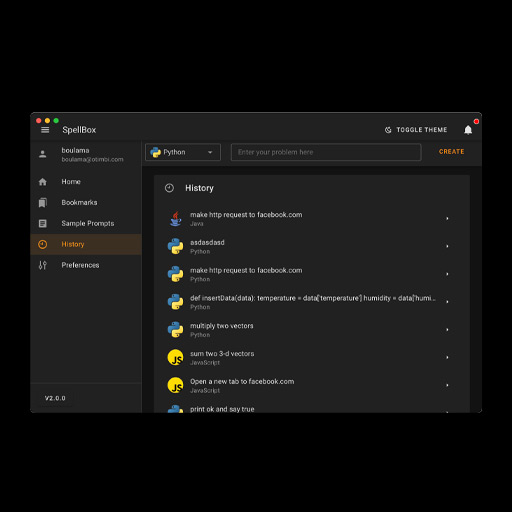
Task: Click the Java icon for the facebook.com request
Action: (175, 219)
